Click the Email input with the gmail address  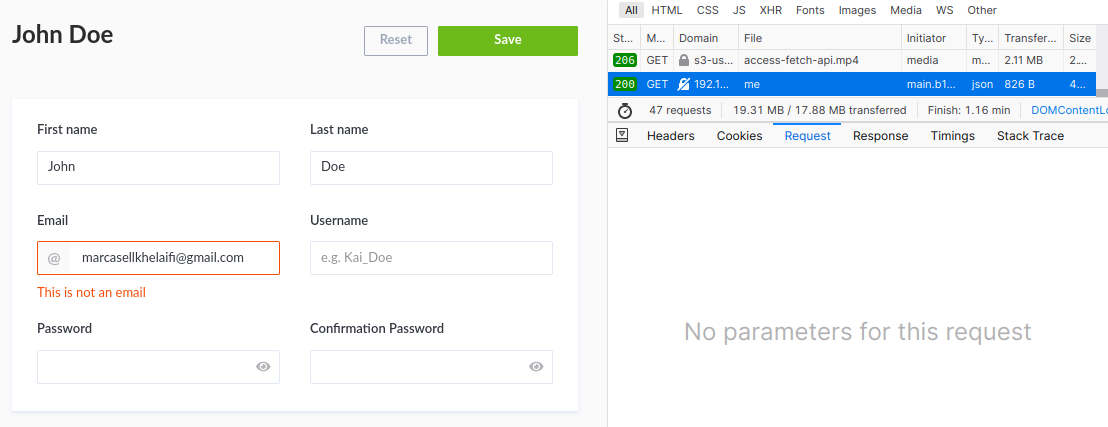158,258
